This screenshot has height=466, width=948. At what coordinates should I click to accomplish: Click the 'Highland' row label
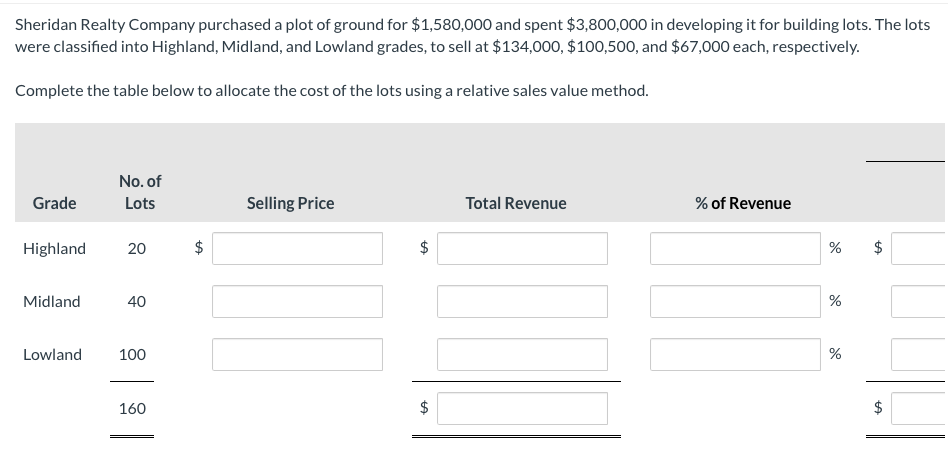[x=54, y=248]
